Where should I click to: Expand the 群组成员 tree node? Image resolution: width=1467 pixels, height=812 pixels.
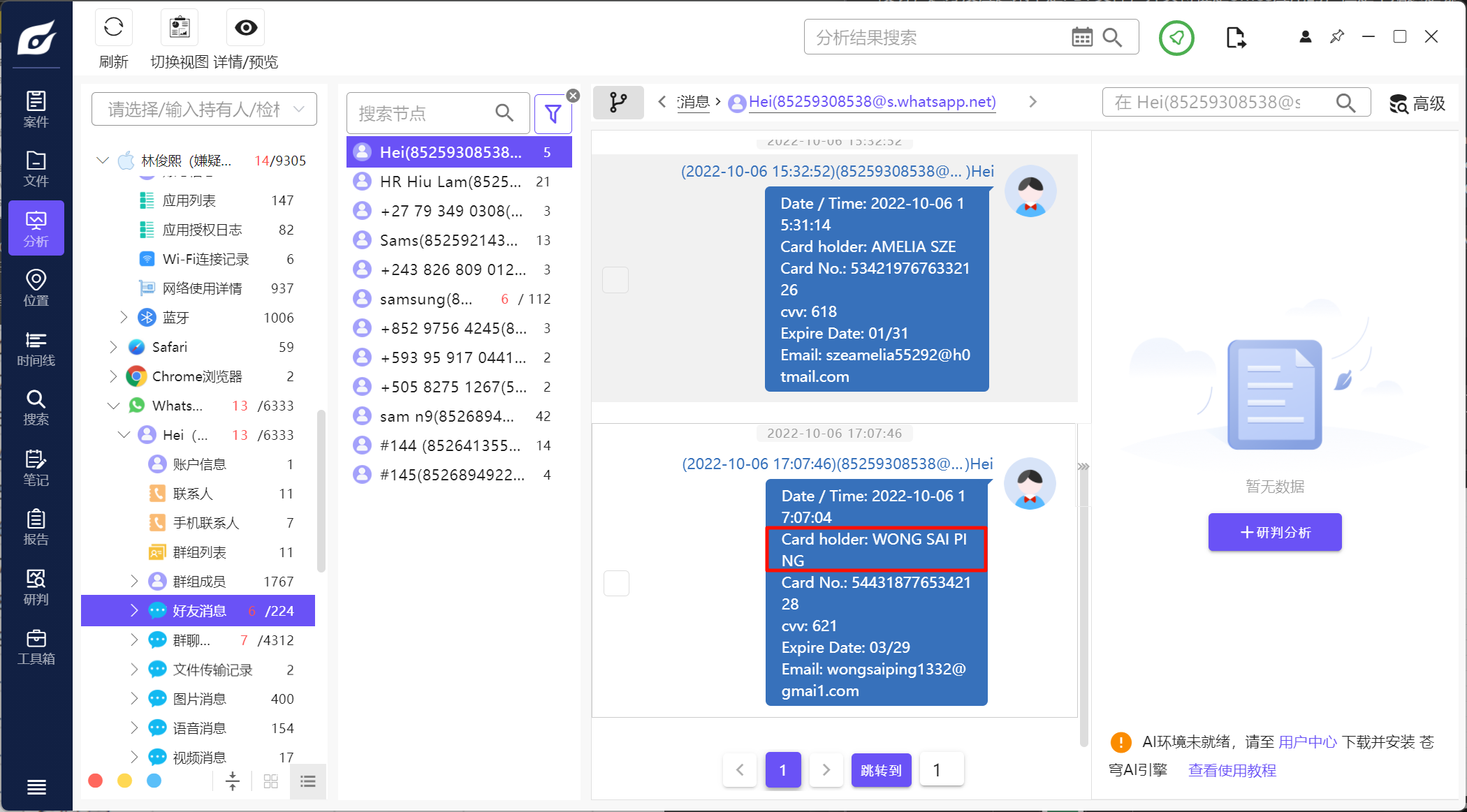[x=134, y=582]
